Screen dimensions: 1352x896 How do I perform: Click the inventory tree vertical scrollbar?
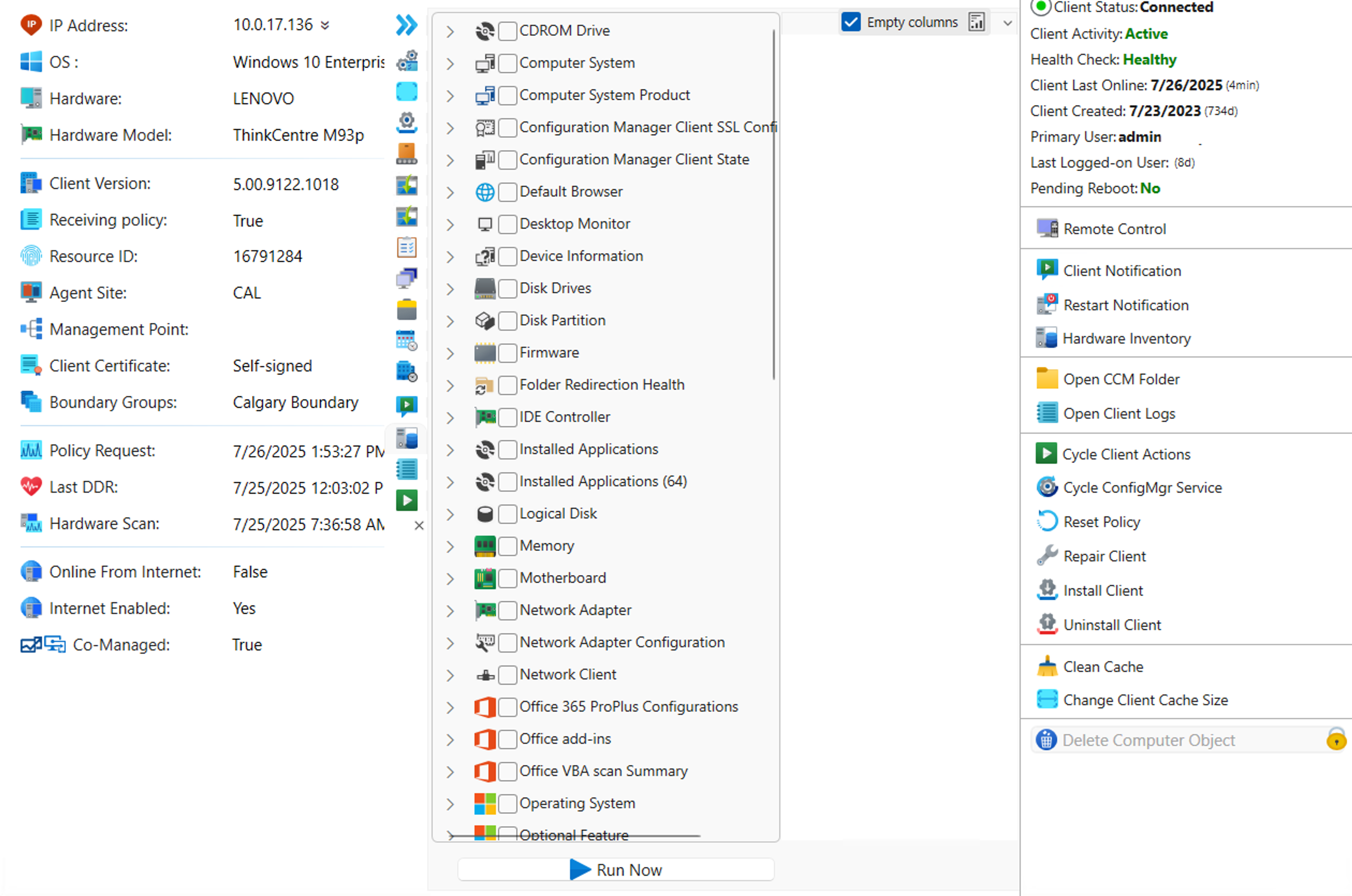click(774, 205)
